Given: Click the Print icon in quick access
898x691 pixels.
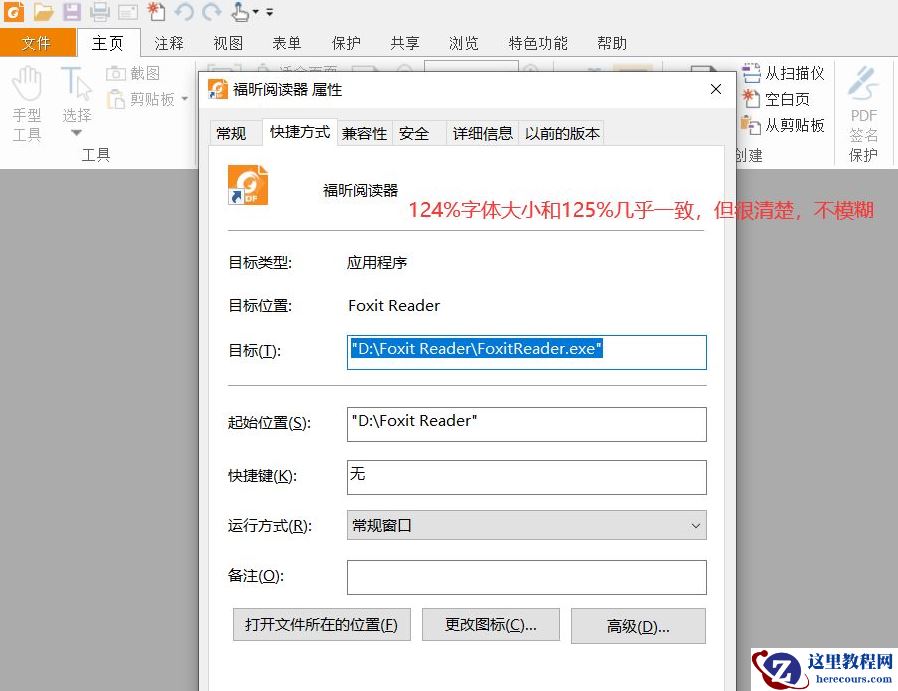Looking at the screenshot, I should coord(99,10).
